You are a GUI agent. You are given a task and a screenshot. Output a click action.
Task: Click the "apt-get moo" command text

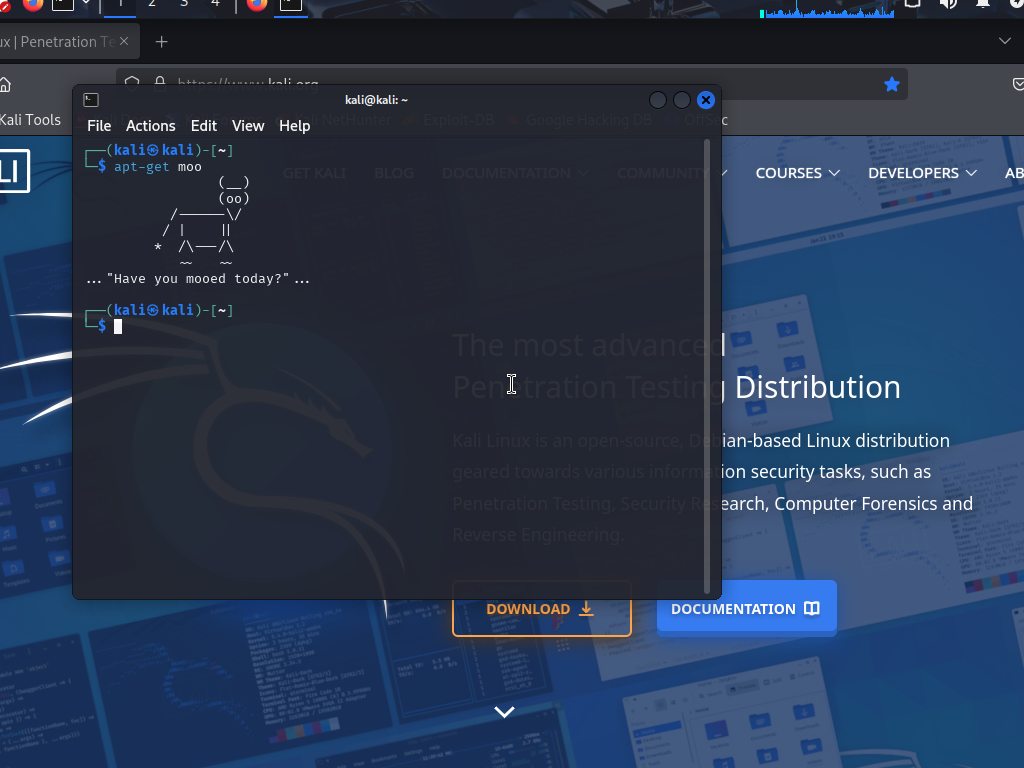[157, 167]
